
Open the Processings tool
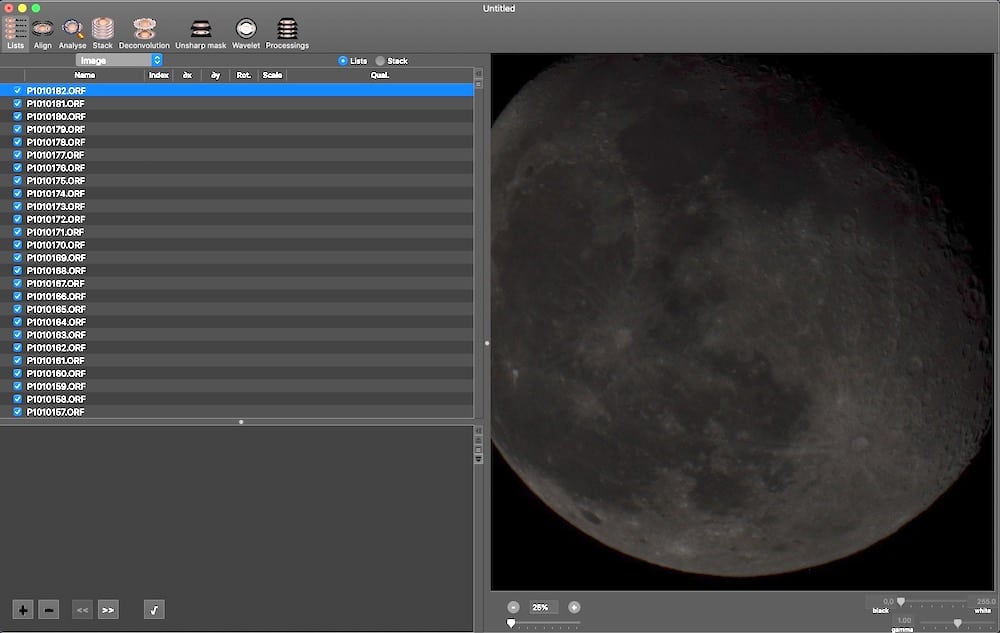point(287,34)
